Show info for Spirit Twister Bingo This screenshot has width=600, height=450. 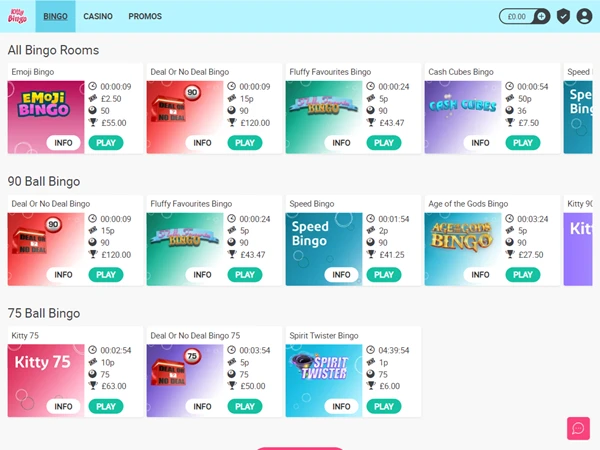pyautogui.click(x=341, y=406)
